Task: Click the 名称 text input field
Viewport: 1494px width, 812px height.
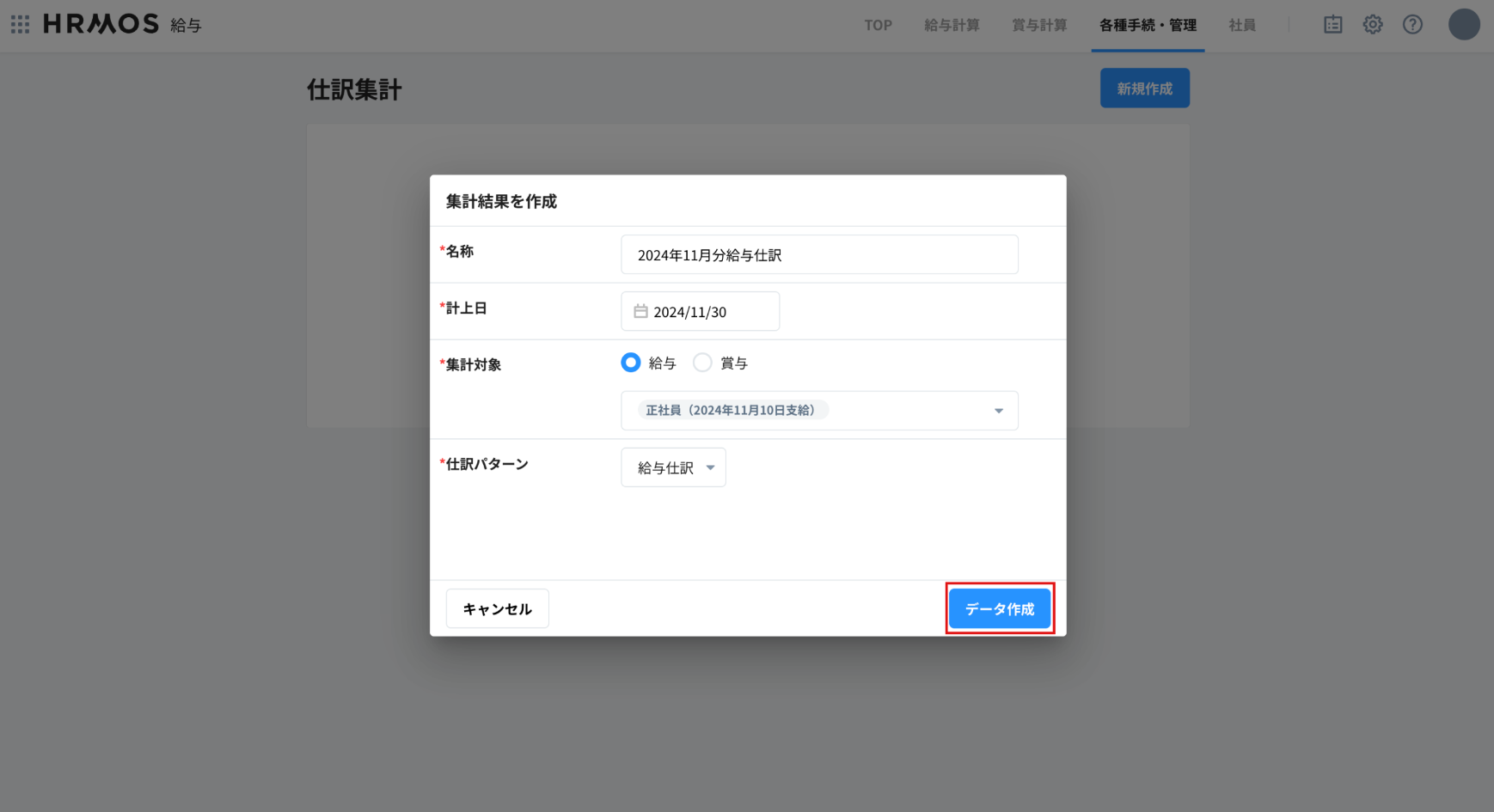Action: tap(819, 255)
